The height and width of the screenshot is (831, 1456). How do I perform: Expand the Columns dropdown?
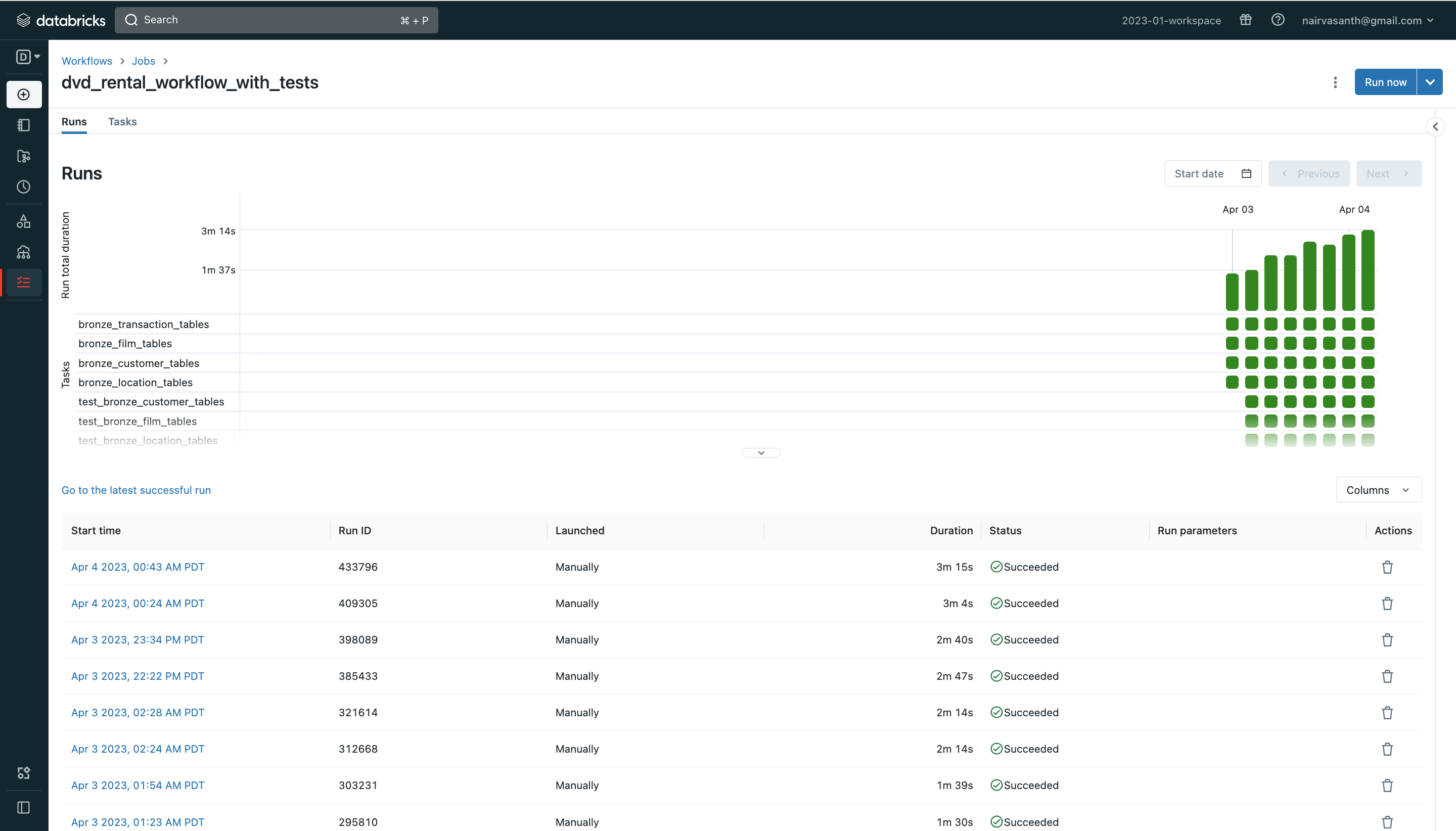[x=1378, y=489]
